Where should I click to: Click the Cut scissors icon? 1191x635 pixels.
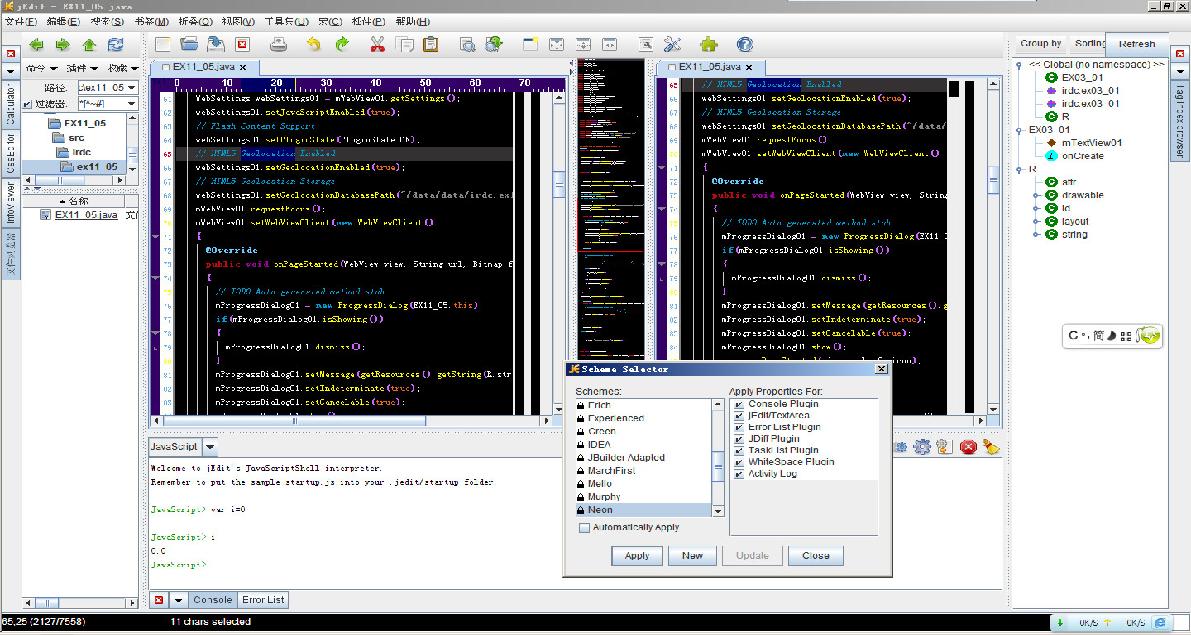pyautogui.click(x=377, y=44)
